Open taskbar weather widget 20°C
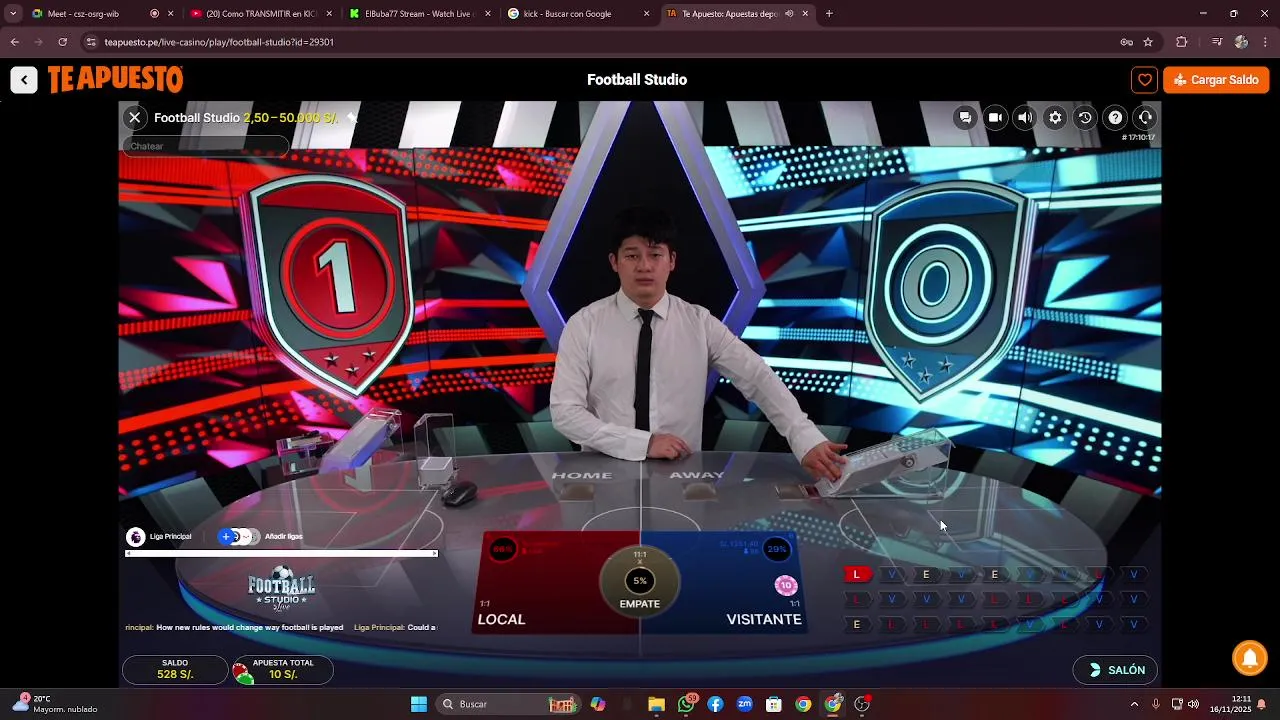 coord(55,704)
